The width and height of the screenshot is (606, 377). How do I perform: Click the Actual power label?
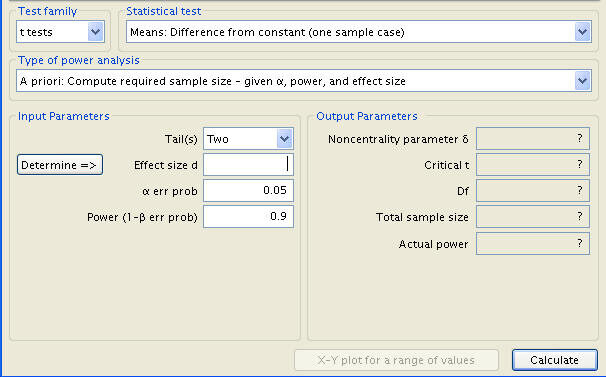click(434, 244)
